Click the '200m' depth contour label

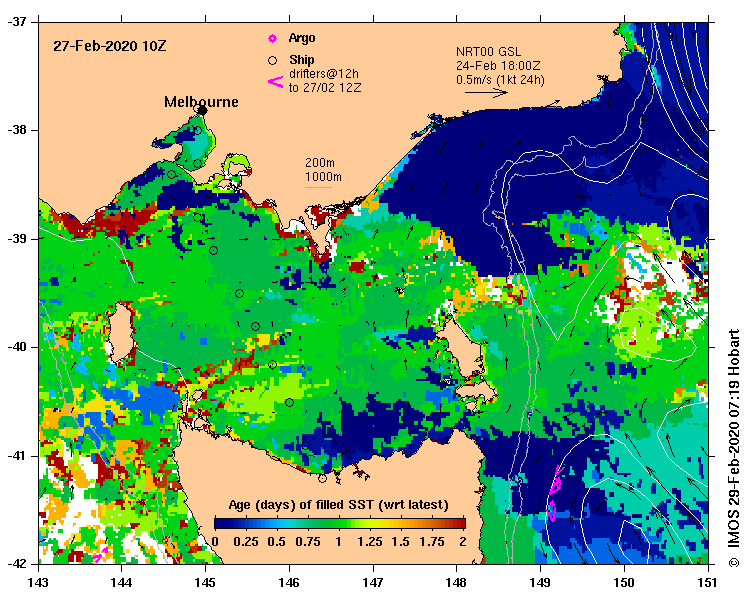tap(320, 163)
